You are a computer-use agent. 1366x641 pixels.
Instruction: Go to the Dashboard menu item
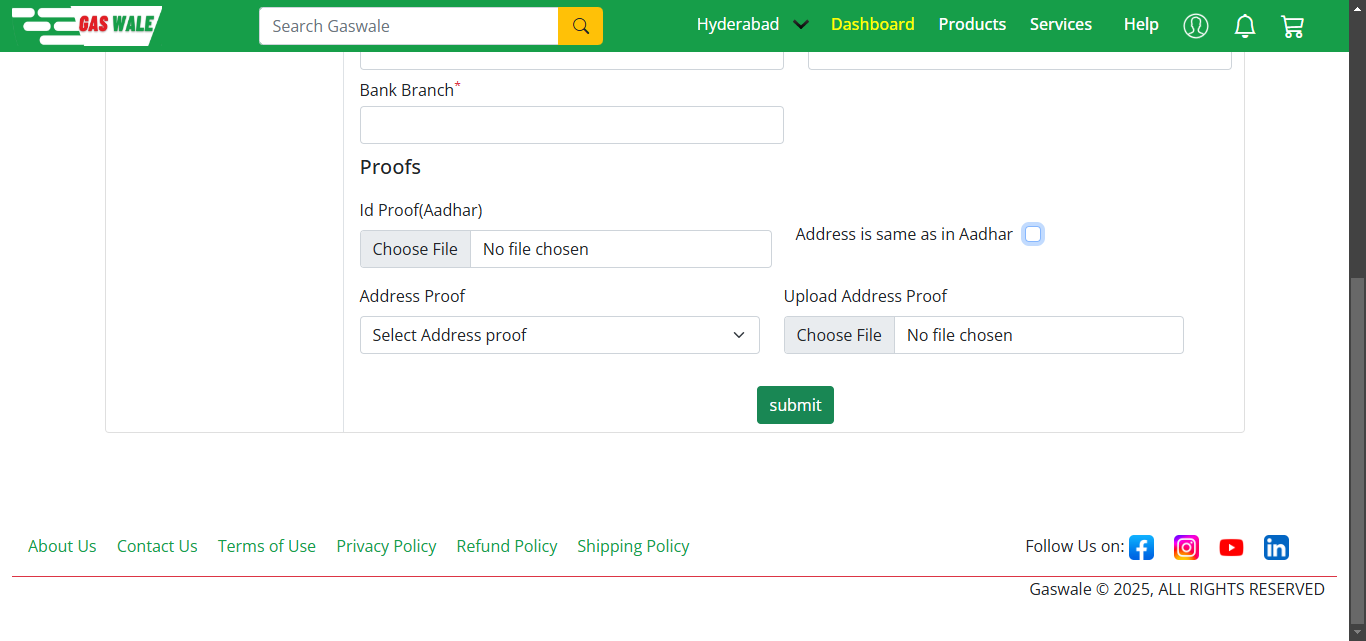(872, 25)
